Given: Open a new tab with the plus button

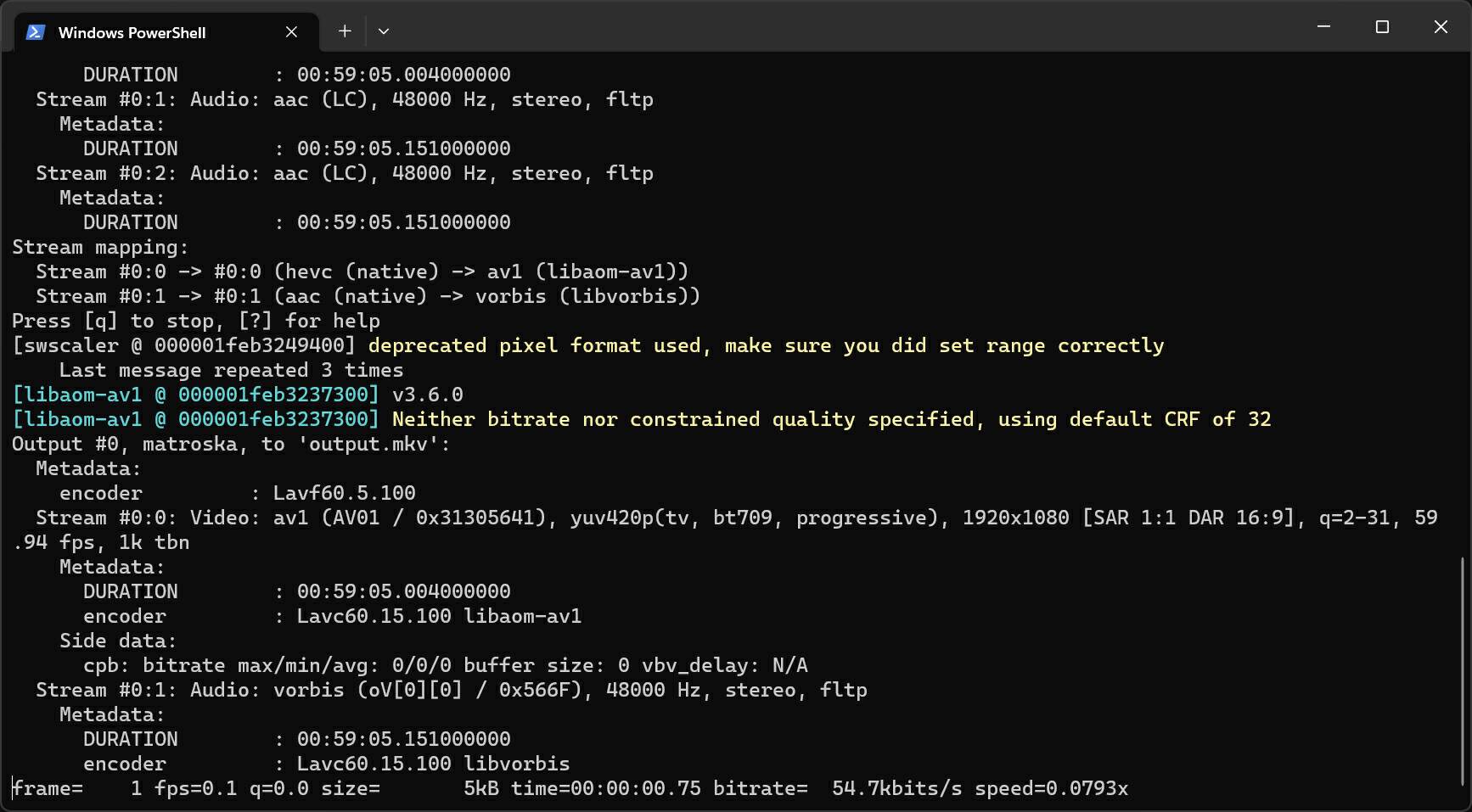Looking at the screenshot, I should click(345, 31).
